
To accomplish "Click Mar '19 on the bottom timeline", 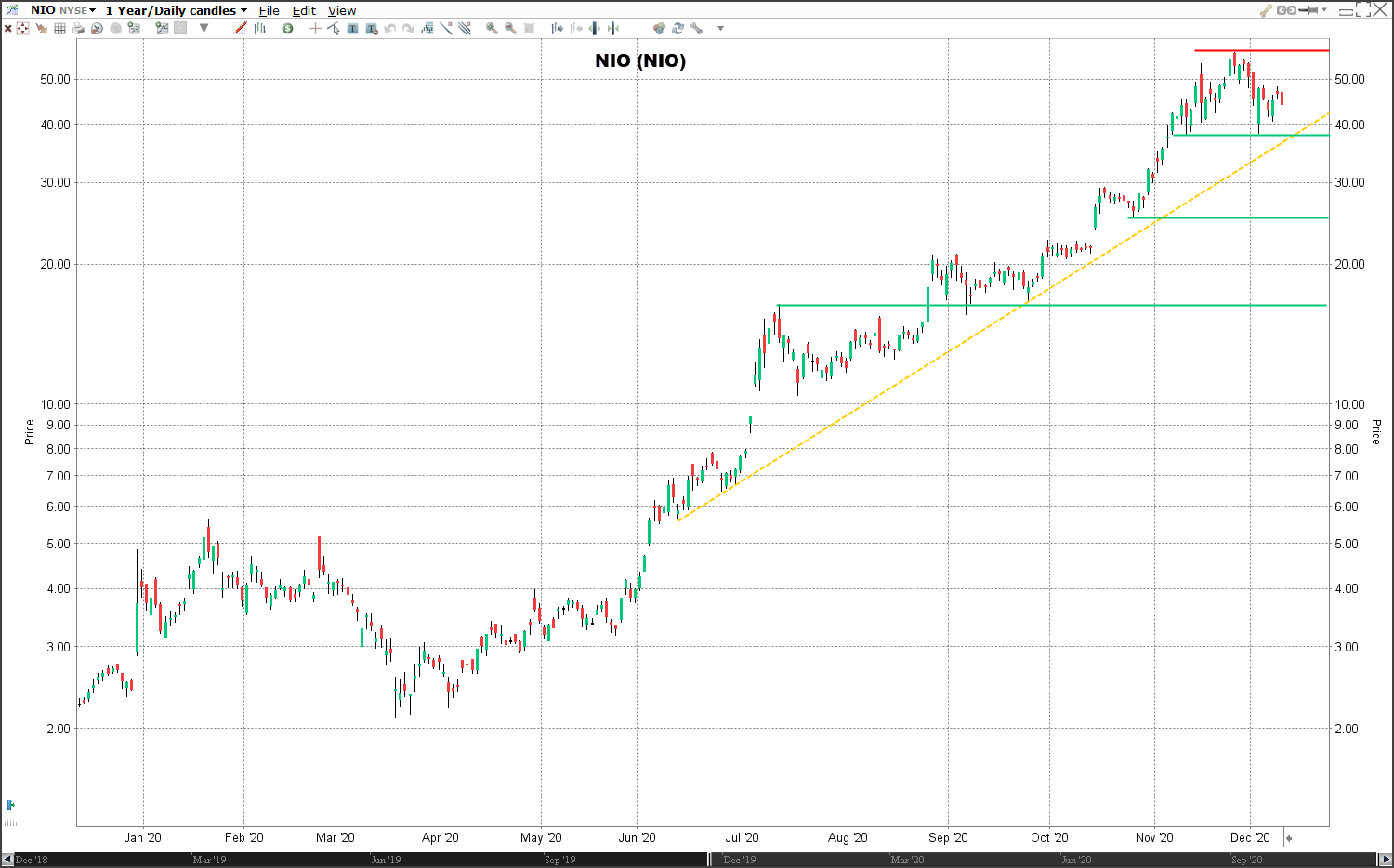I will [x=209, y=860].
